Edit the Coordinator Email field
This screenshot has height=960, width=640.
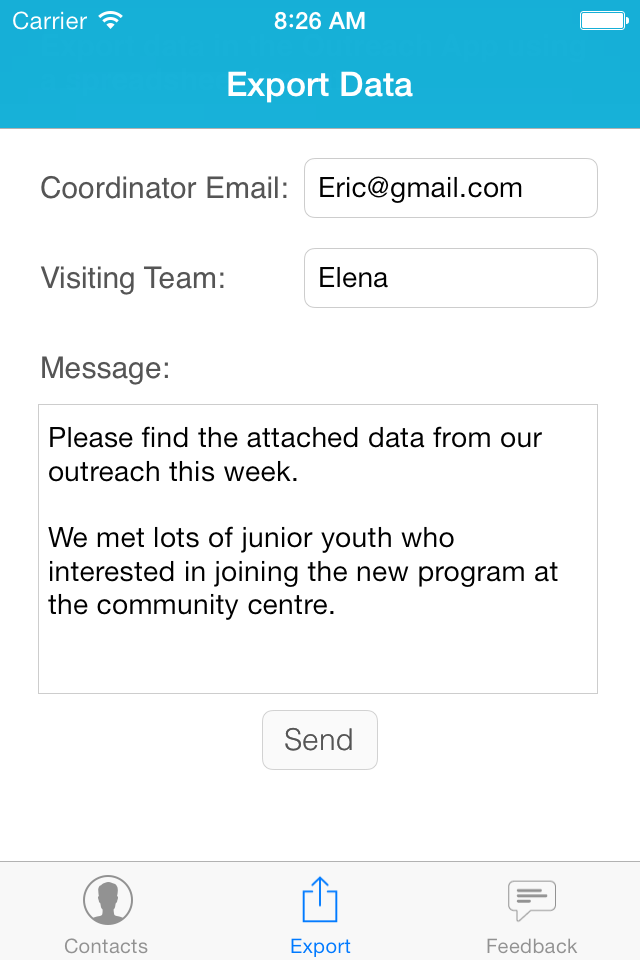point(450,188)
